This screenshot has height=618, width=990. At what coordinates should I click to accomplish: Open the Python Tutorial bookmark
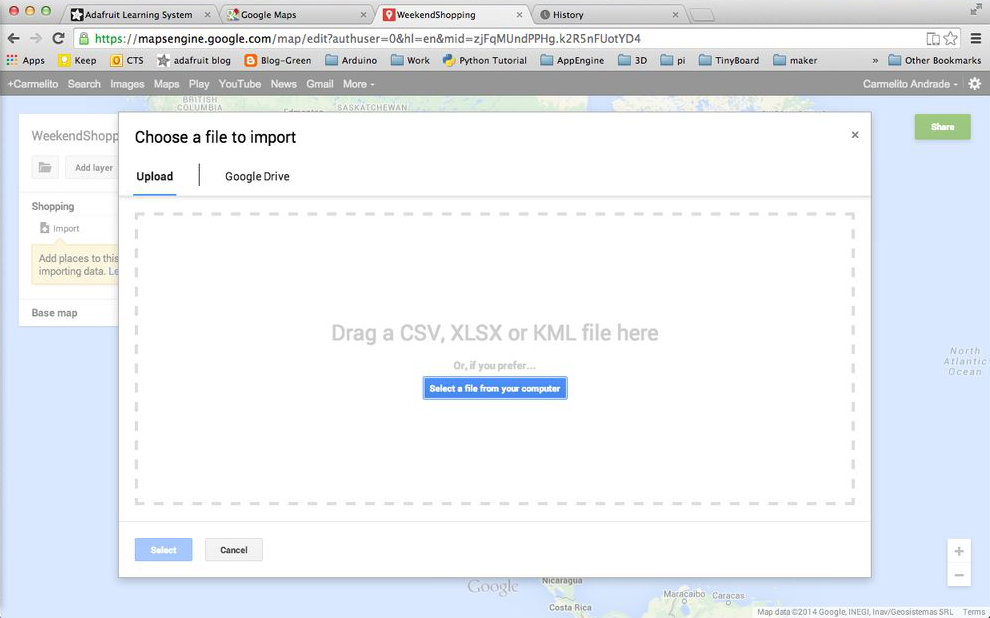tap(485, 61)
